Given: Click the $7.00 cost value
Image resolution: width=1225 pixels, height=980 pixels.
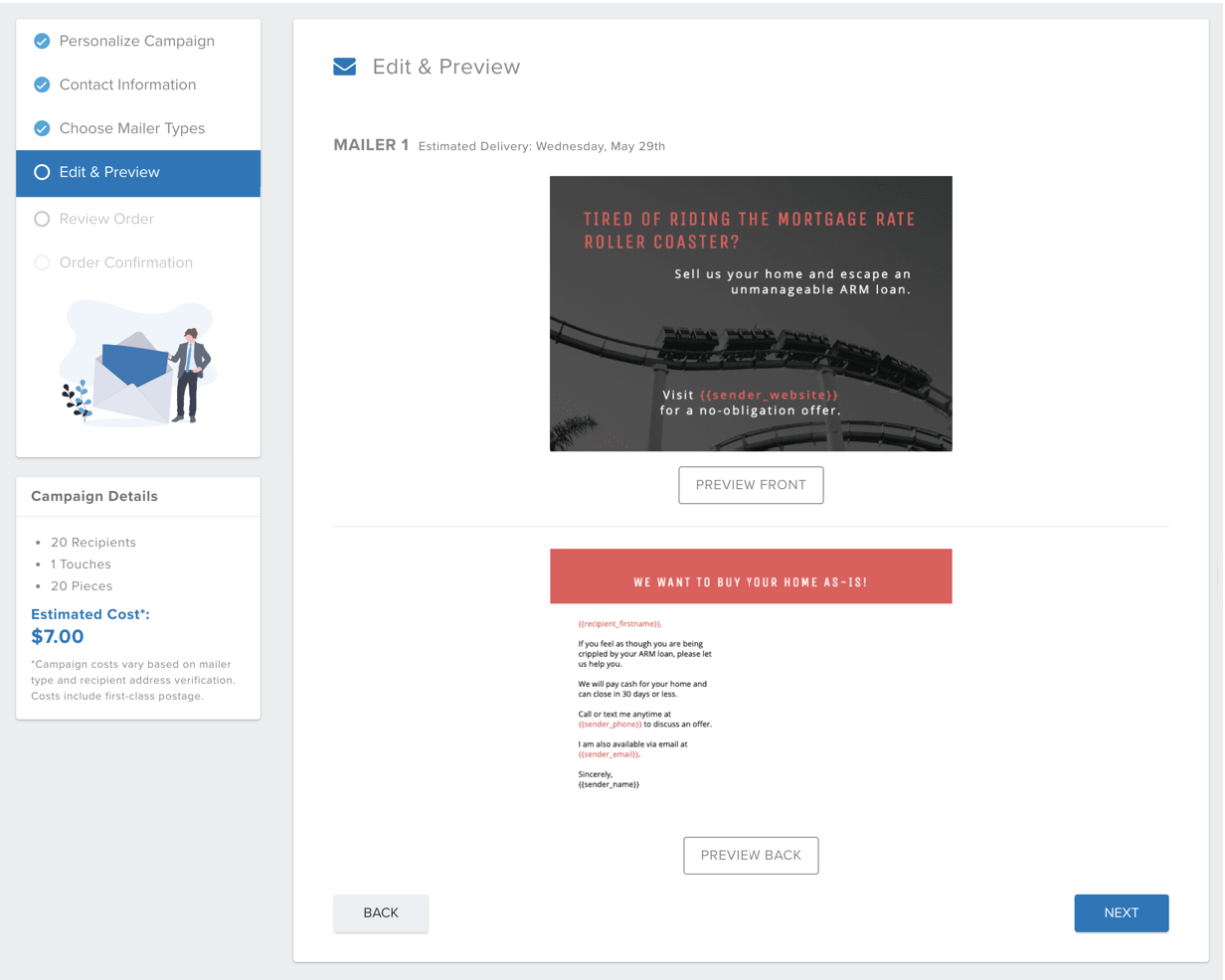Looking at the screenshot, I should point(58,636).
